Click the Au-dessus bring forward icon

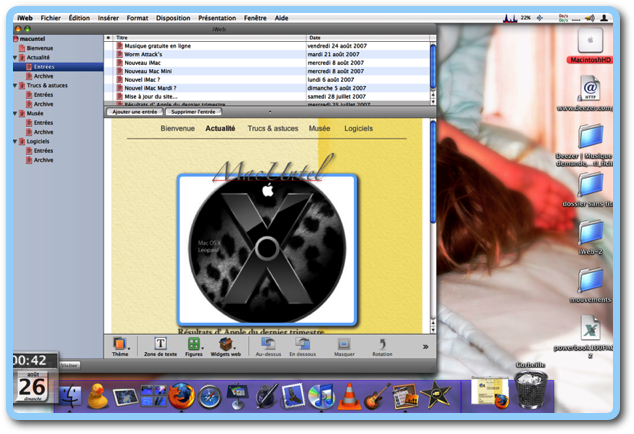pos(268,344)
